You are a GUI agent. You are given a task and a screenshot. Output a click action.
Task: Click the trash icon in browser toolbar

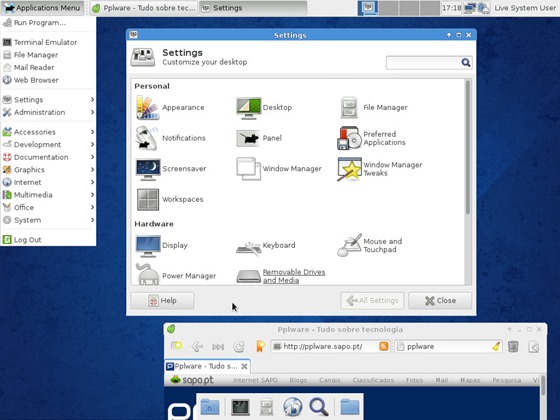[x=513, y=346]
